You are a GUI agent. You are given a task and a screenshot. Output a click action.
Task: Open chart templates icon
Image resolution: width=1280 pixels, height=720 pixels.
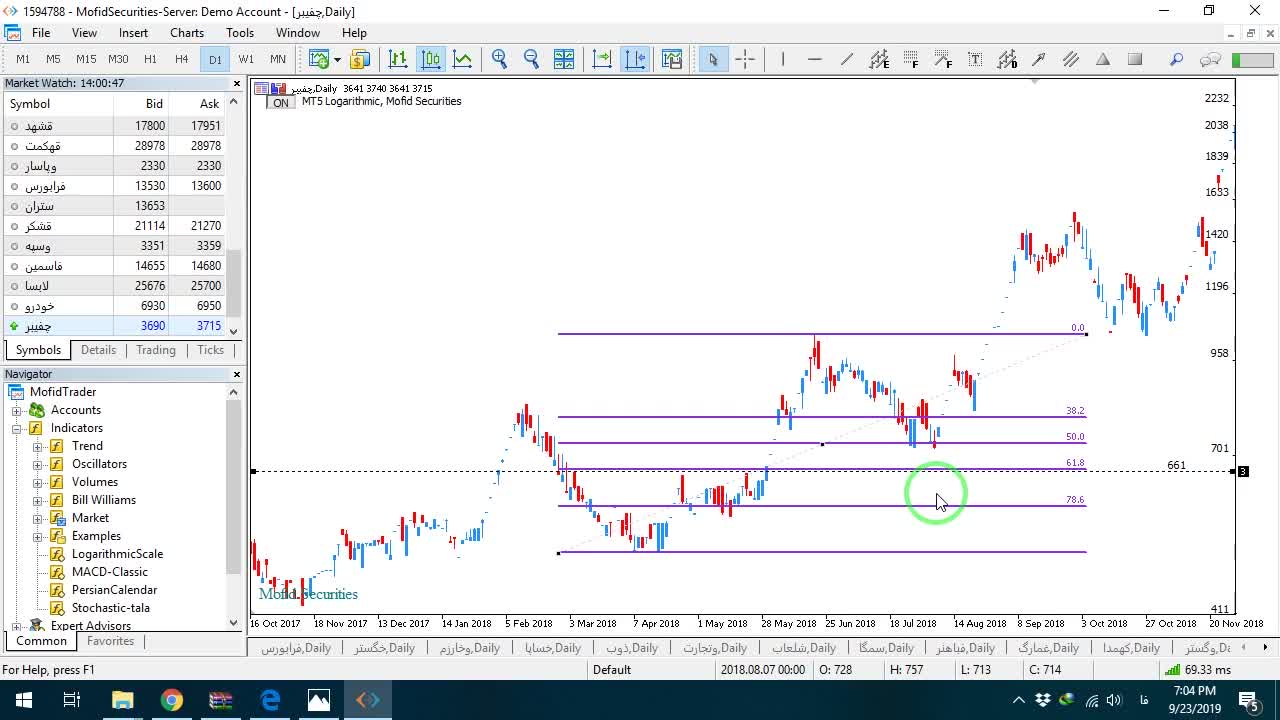pyautogui.click(x=672, y=59)
